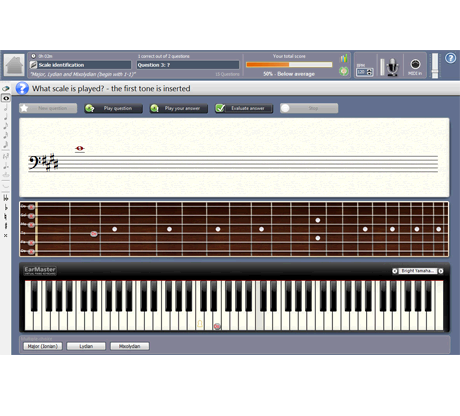Select the dotted note icon in sidebar

pyautogui.click(x=6, y=166)
